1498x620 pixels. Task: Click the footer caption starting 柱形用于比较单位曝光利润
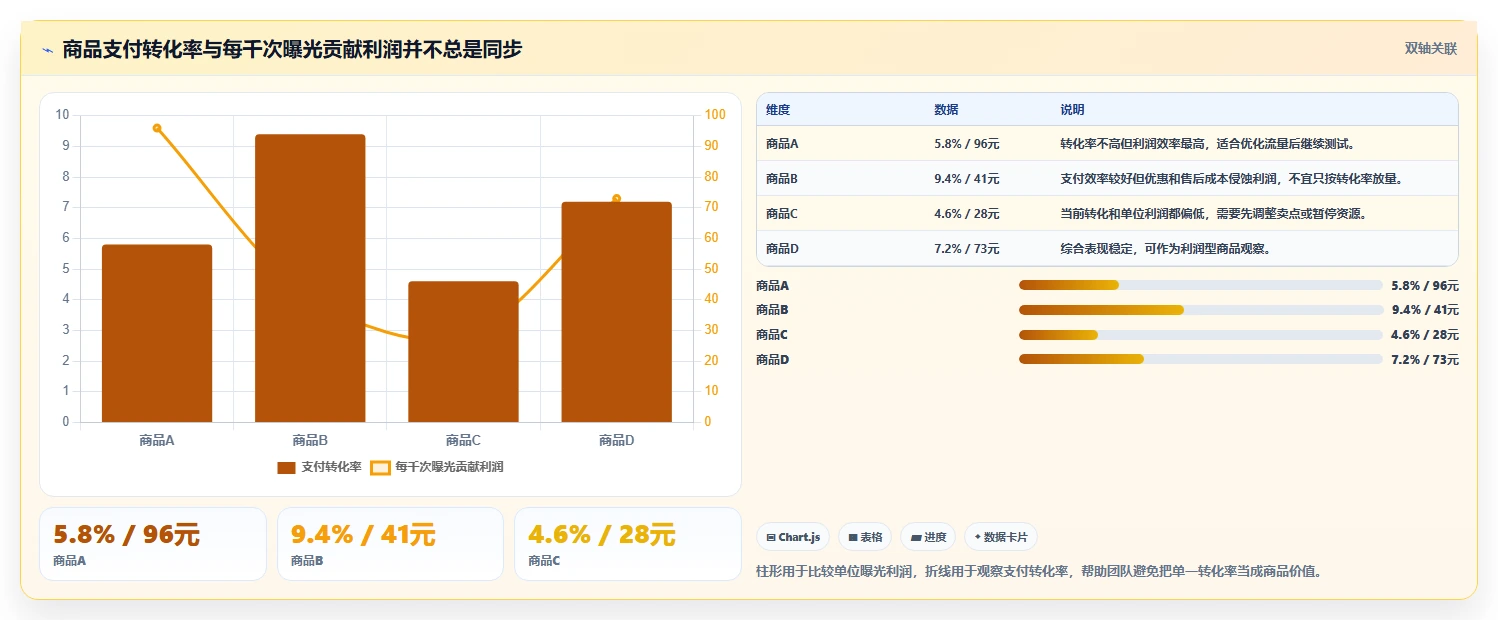1040,572
